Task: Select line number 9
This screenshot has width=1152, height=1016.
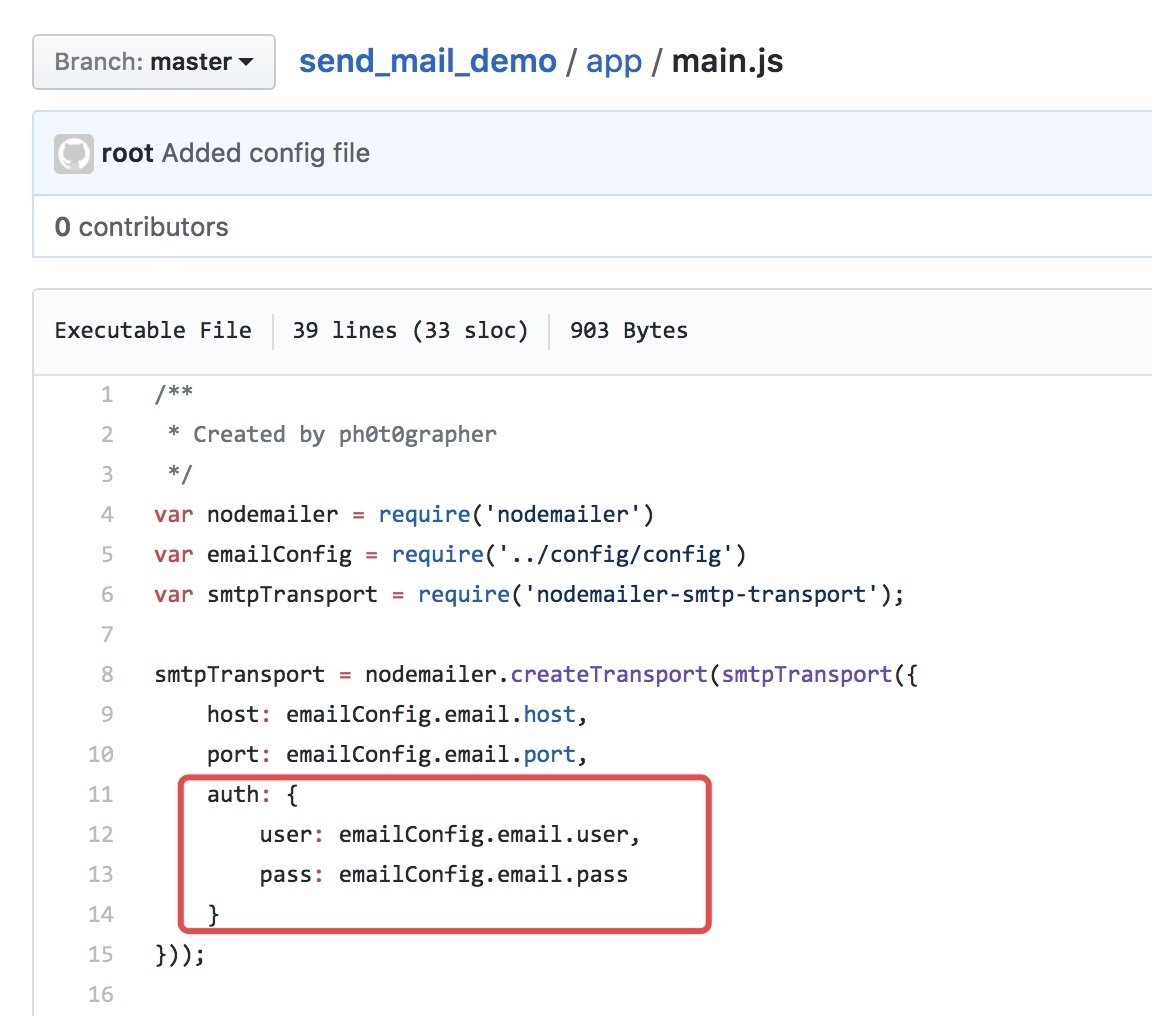Action: coord(107,714)
